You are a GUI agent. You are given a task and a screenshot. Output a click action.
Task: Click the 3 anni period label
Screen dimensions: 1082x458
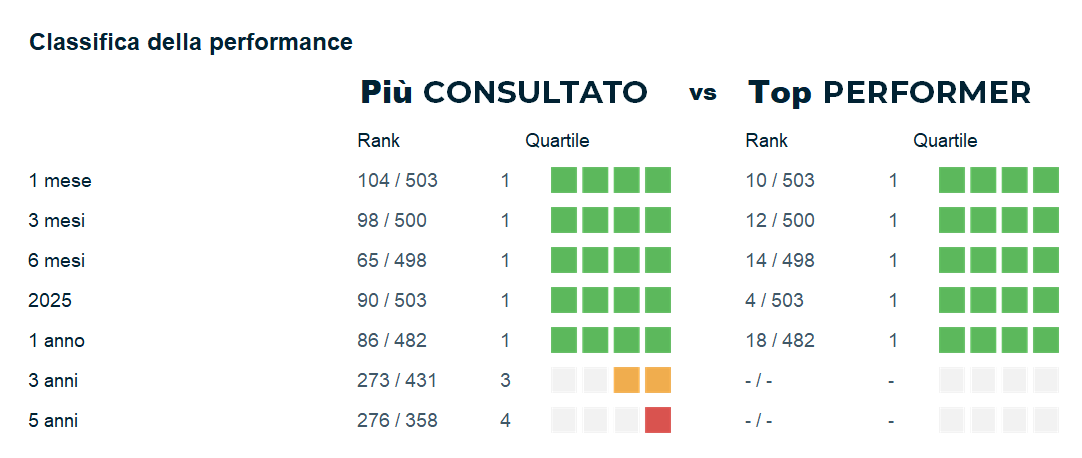click(x=53, y=381)
